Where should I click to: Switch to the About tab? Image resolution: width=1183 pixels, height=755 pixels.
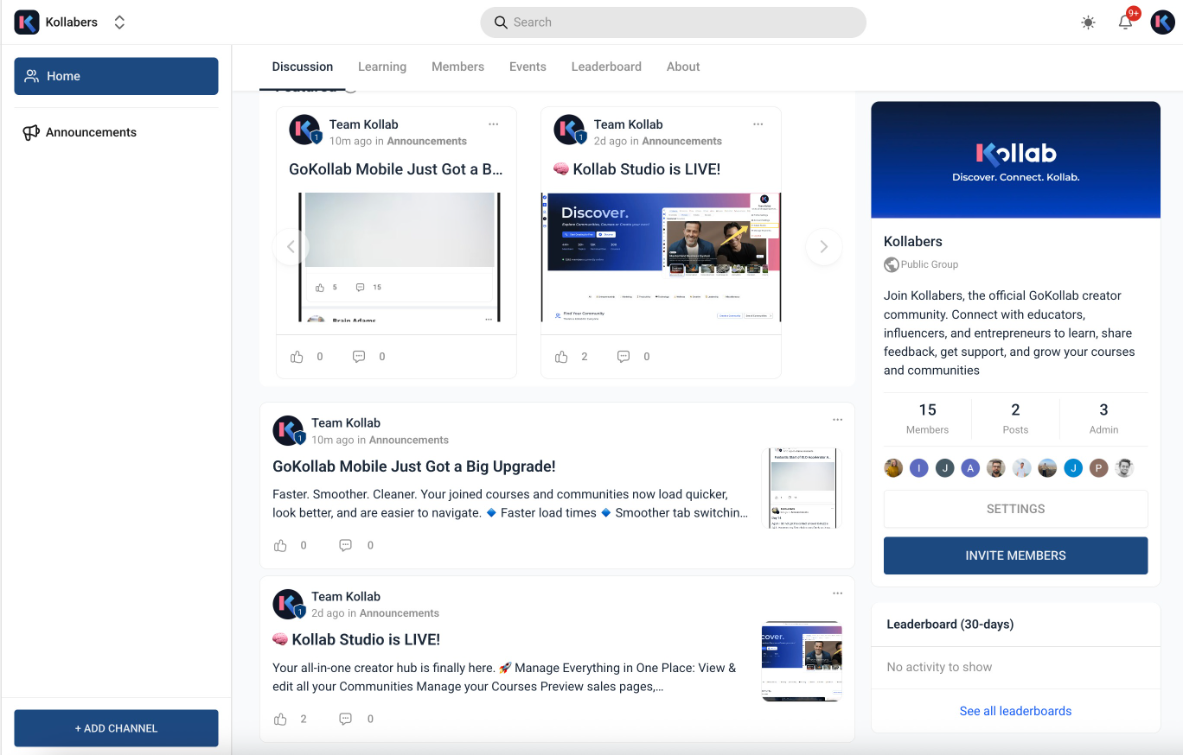tap(683, 66)
